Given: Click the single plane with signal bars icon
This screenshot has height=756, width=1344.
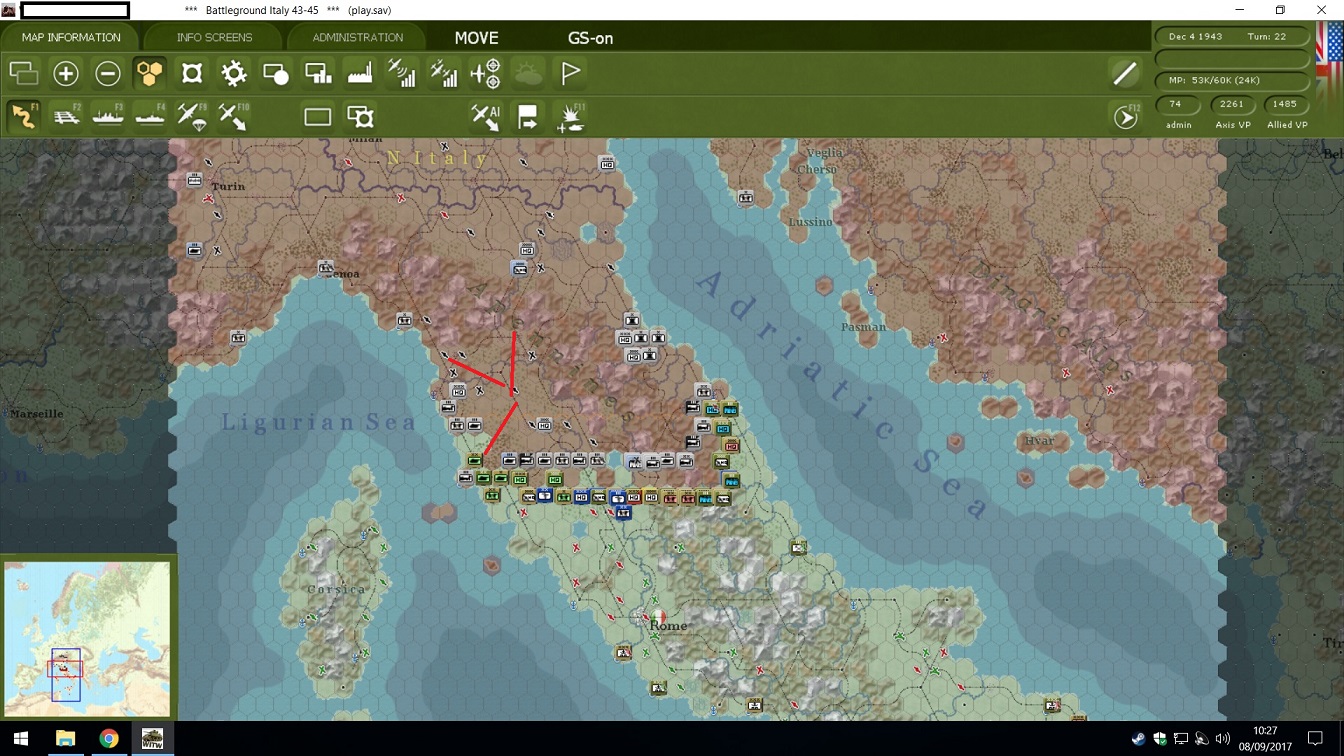Looking at the screenshot, I should click(x=402, y=73).
